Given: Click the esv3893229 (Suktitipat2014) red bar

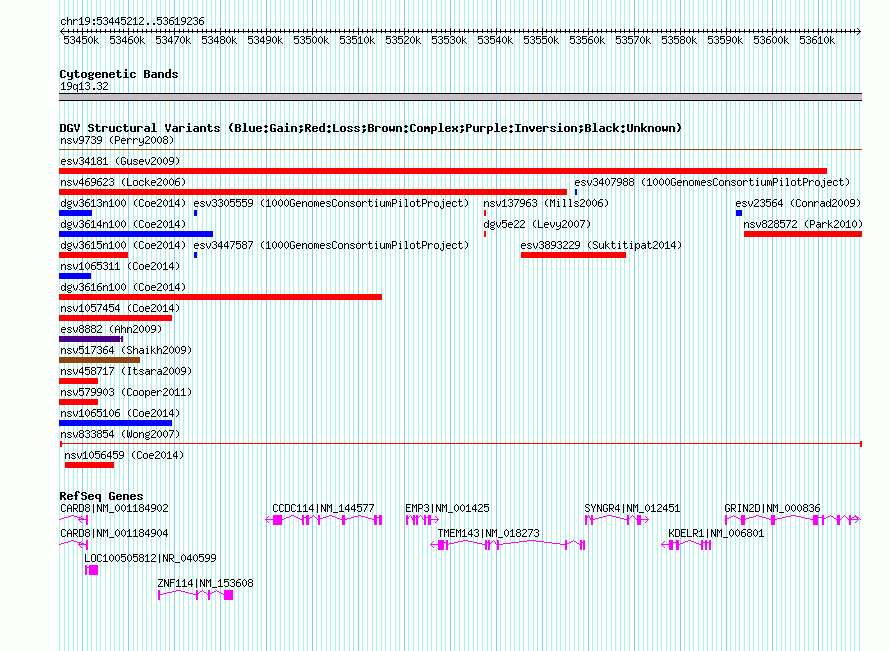Looking at the screenshot, I should tap(573, 255).
